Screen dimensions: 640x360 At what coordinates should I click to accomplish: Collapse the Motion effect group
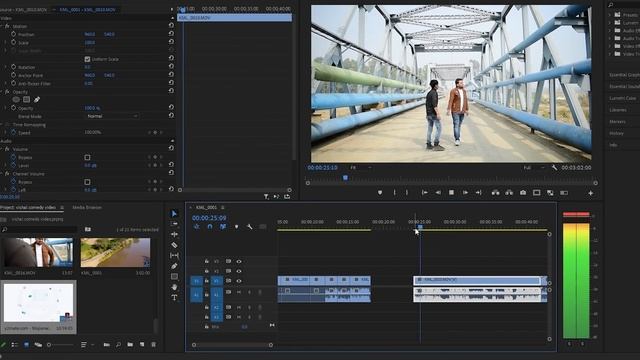tap(2, 26)
